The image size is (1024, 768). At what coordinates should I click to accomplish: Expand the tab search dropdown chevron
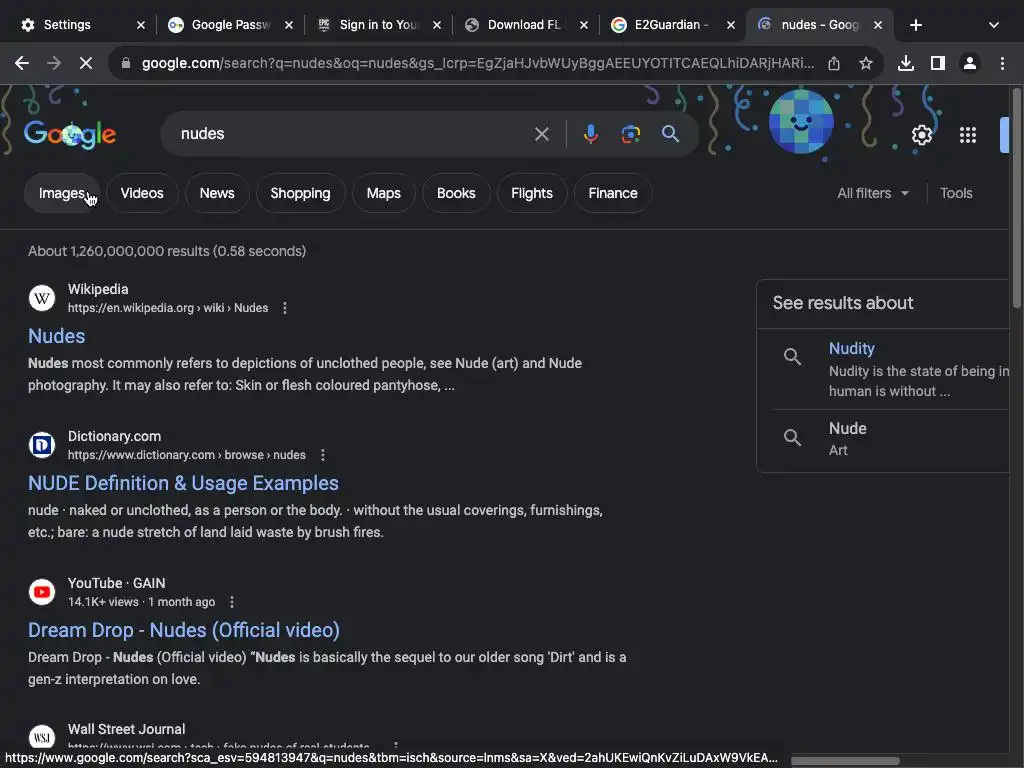[993, 25]
